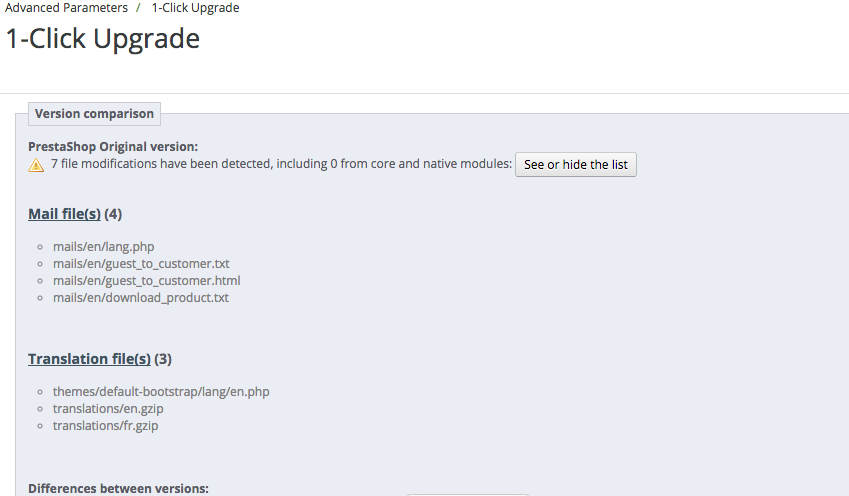
Task: Select the 1-Click Upgrade breadcrumb item
Action: click(x=195, y=8)
